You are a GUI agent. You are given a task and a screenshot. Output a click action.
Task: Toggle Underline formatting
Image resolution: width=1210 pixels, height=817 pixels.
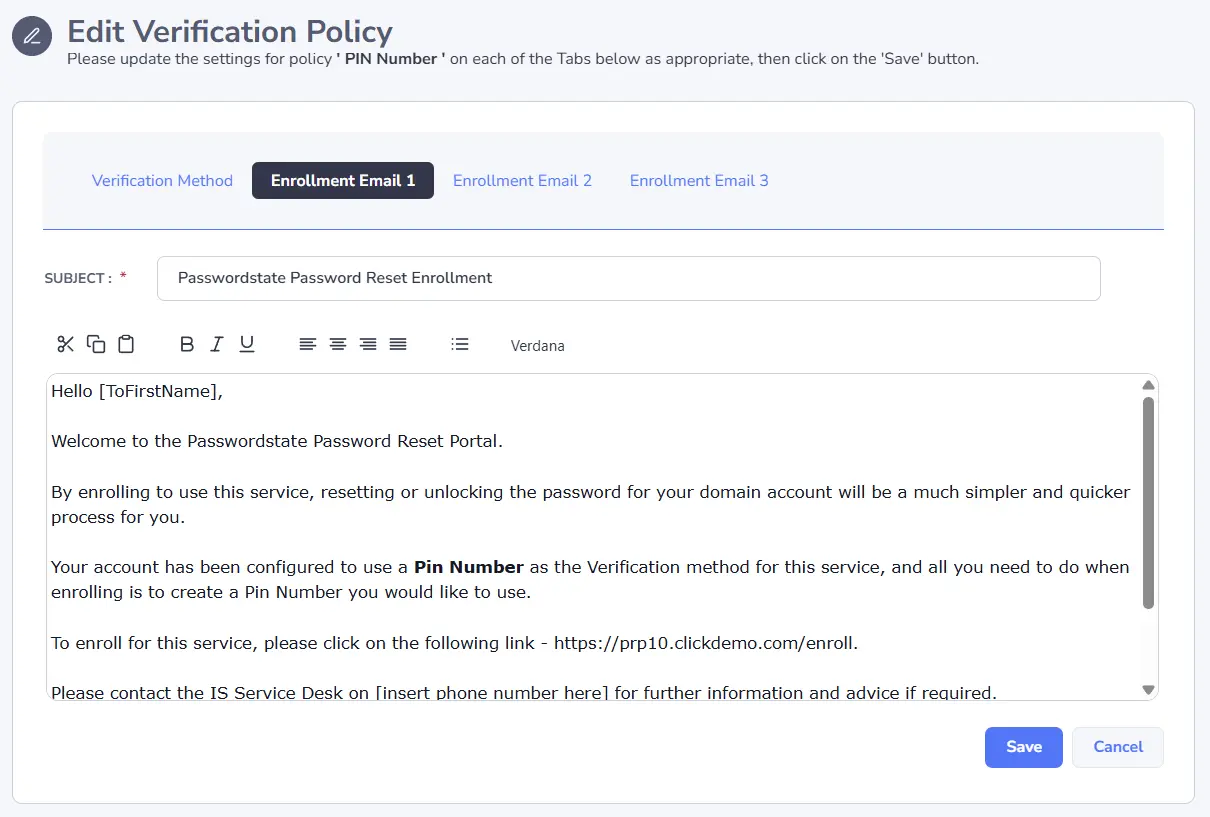pyautogui.click(x=247, y=344)
